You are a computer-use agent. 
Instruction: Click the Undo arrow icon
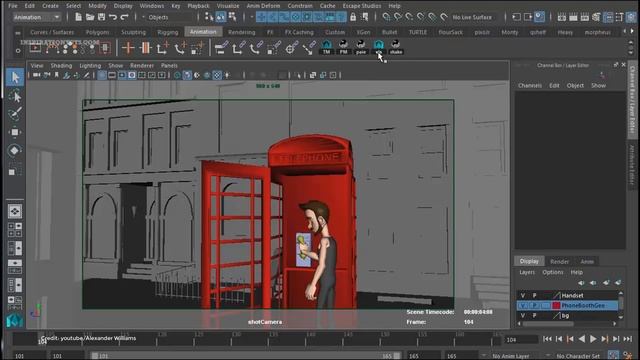coord(113,17)
